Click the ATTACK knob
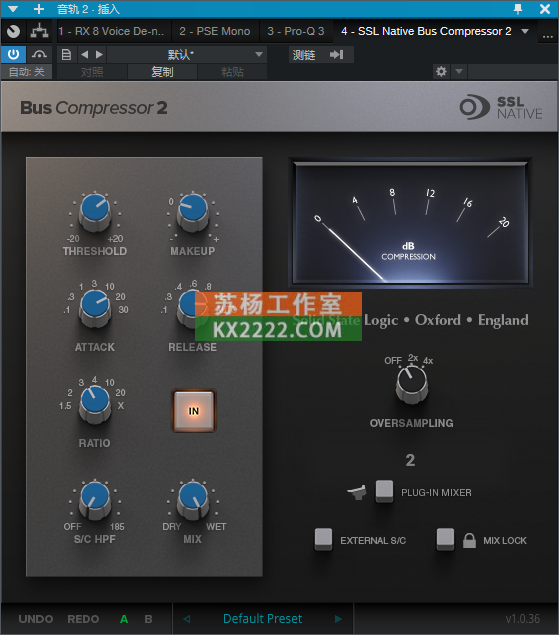 pyautogui.click(x=95, y=308)
